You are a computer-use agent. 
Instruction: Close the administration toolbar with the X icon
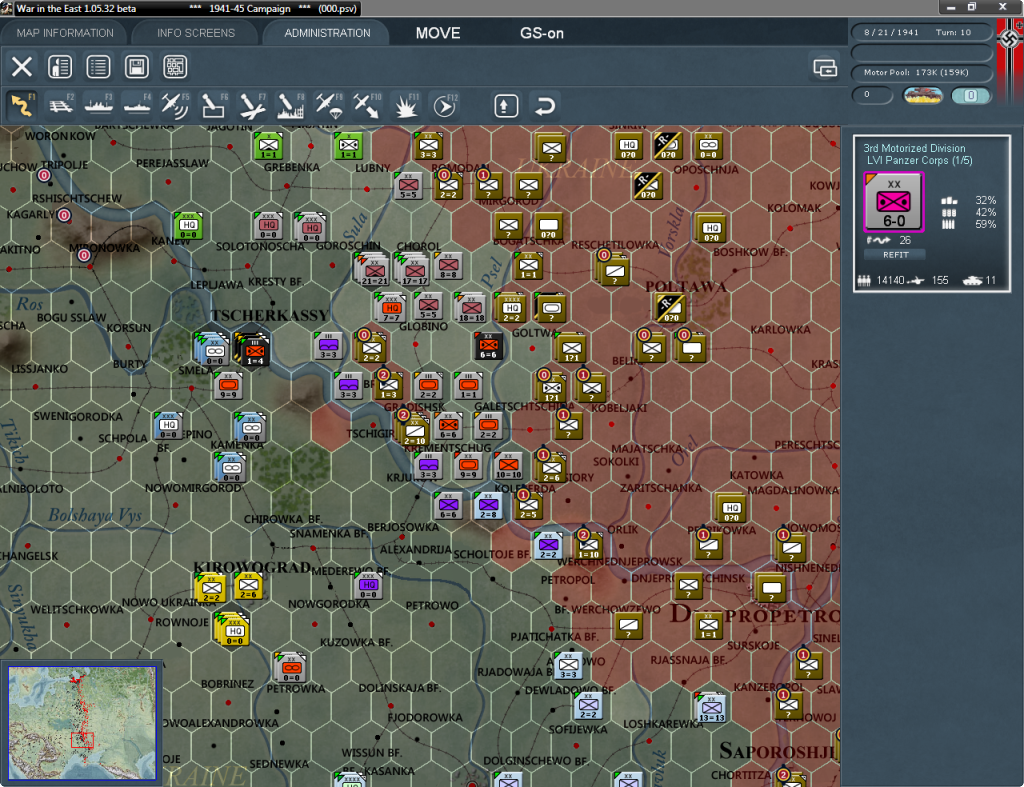tap(22, 67)
